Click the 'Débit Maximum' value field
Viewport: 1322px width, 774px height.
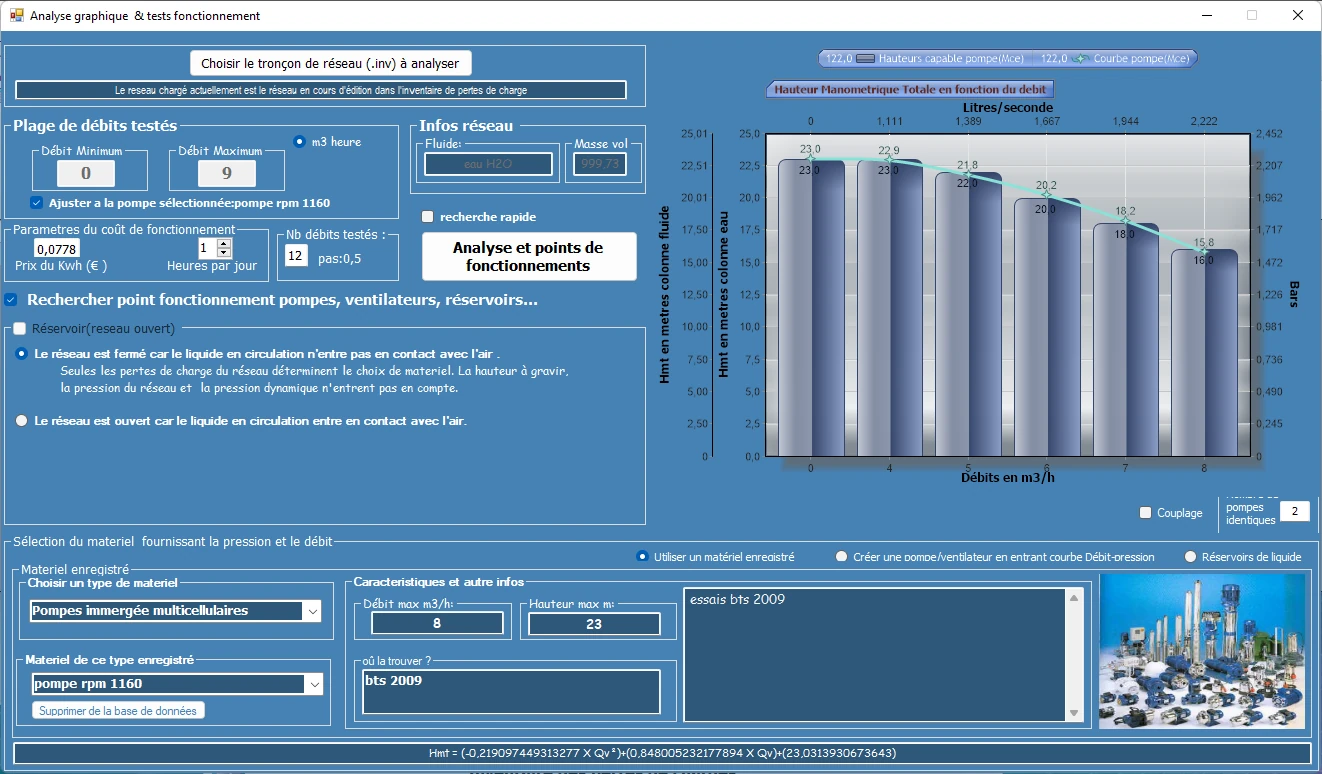(227, 174)
